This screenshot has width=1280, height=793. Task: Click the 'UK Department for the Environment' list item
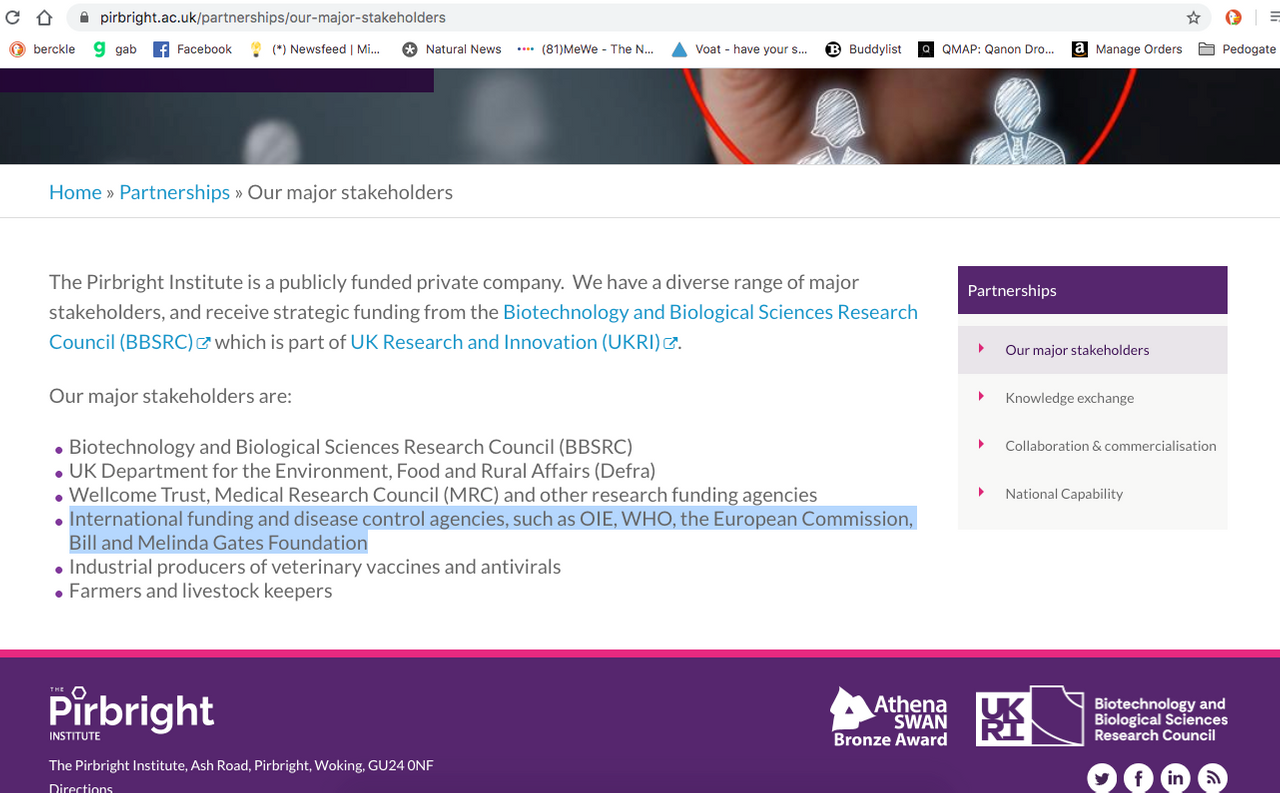pyautogui.click(x=362, y=471)
